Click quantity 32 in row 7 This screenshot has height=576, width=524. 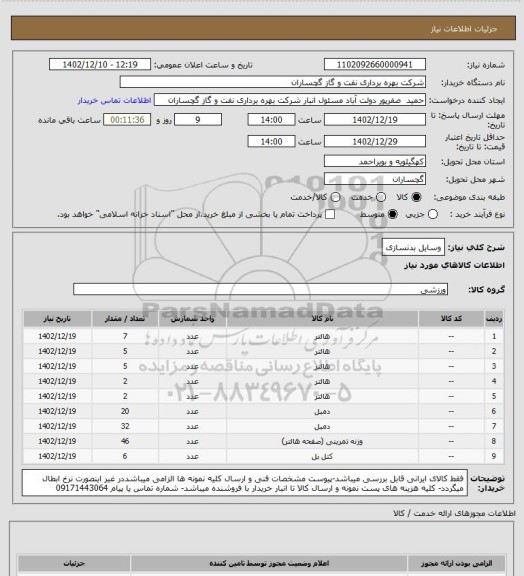tap(125, 426)
